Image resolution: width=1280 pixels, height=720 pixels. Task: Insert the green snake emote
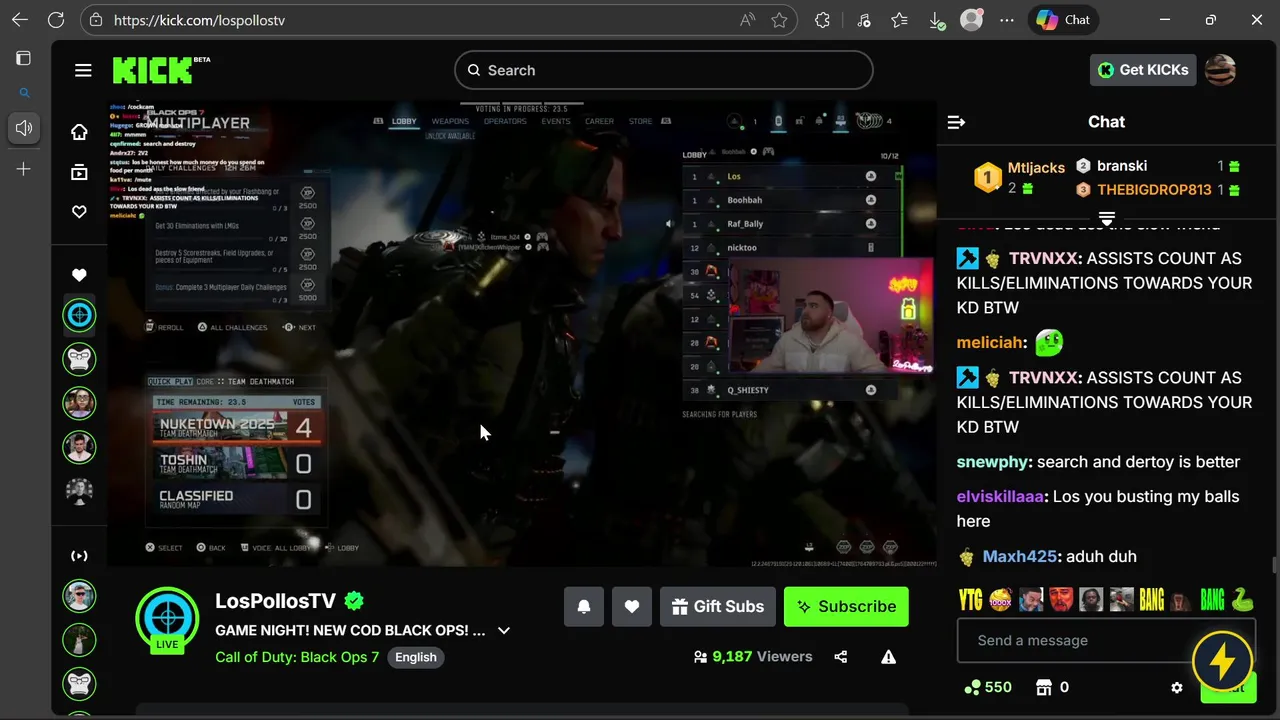click(x=1242, y=600)
